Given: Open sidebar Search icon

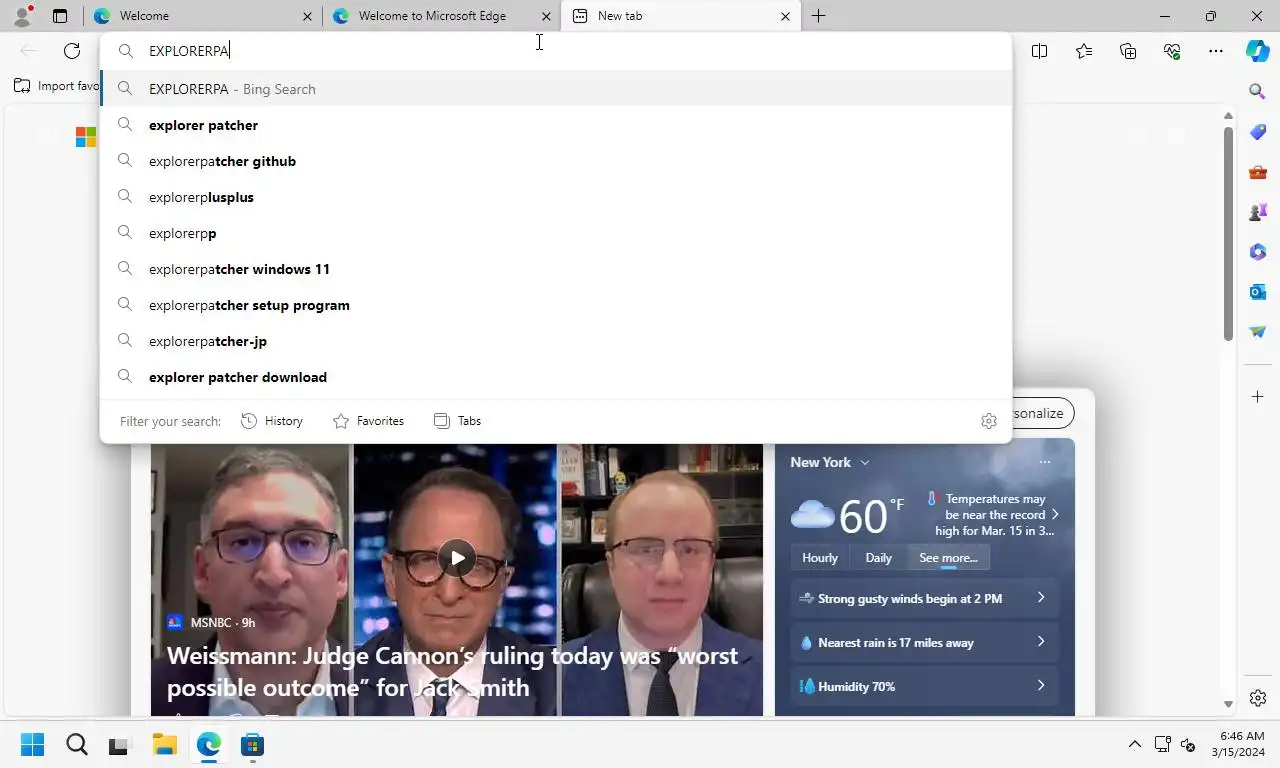Looking at the screenshot, I should (1258, 92).
